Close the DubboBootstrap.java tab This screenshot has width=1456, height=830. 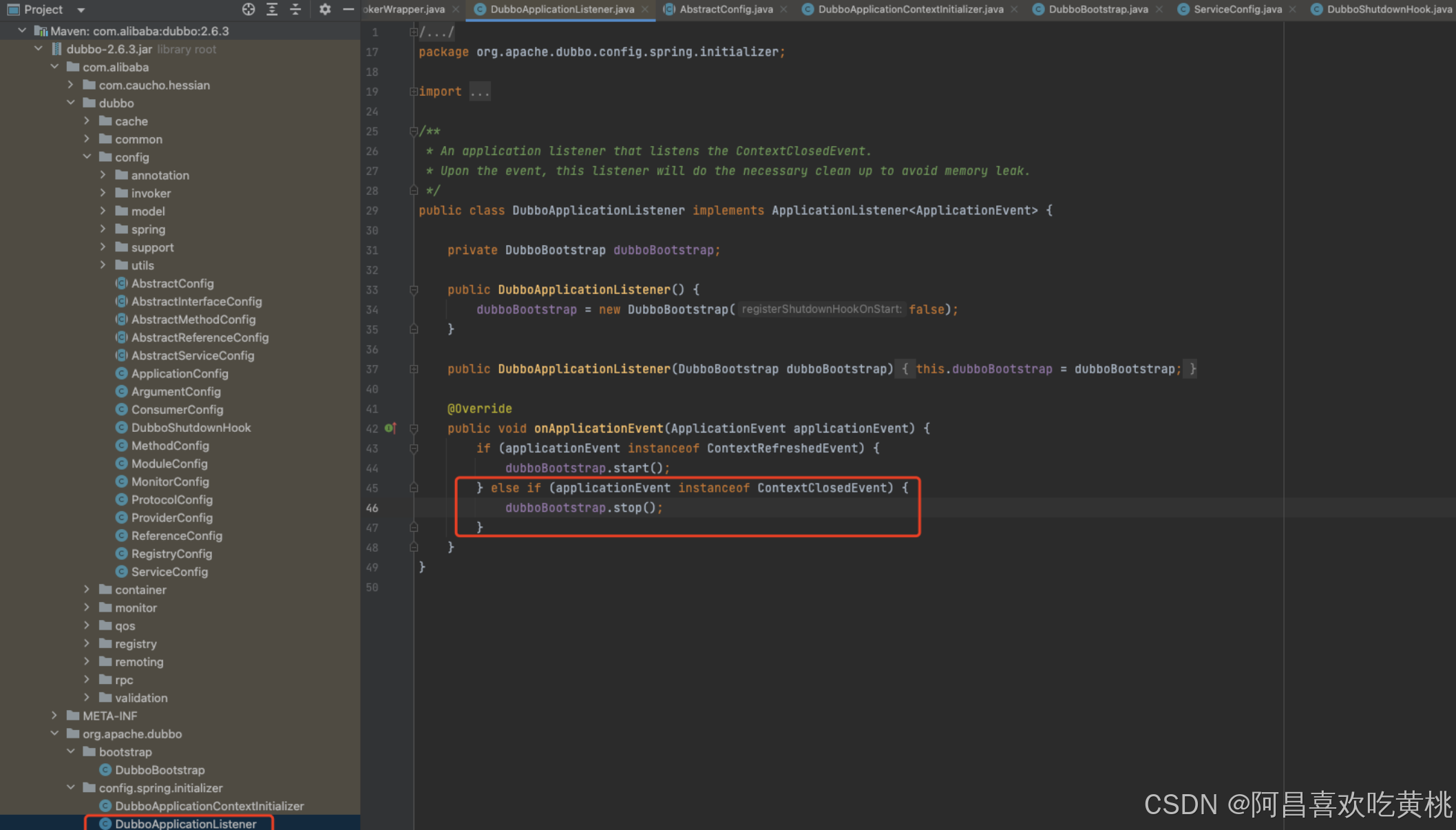pyautogui.click(x=1159, y=10)
